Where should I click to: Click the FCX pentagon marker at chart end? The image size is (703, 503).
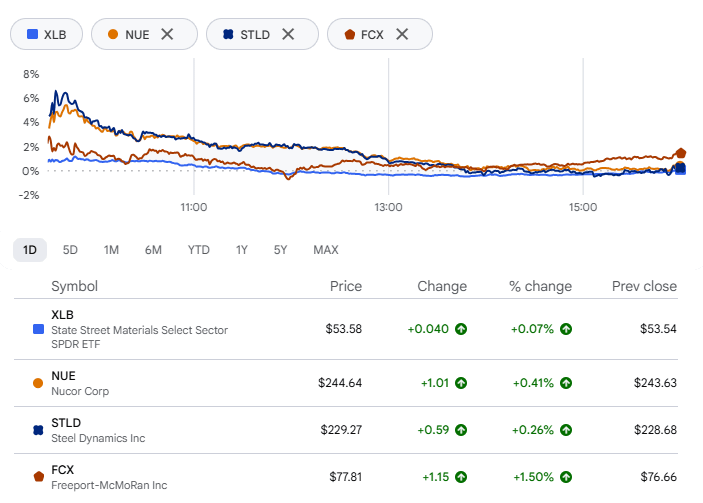click(681, 153)
